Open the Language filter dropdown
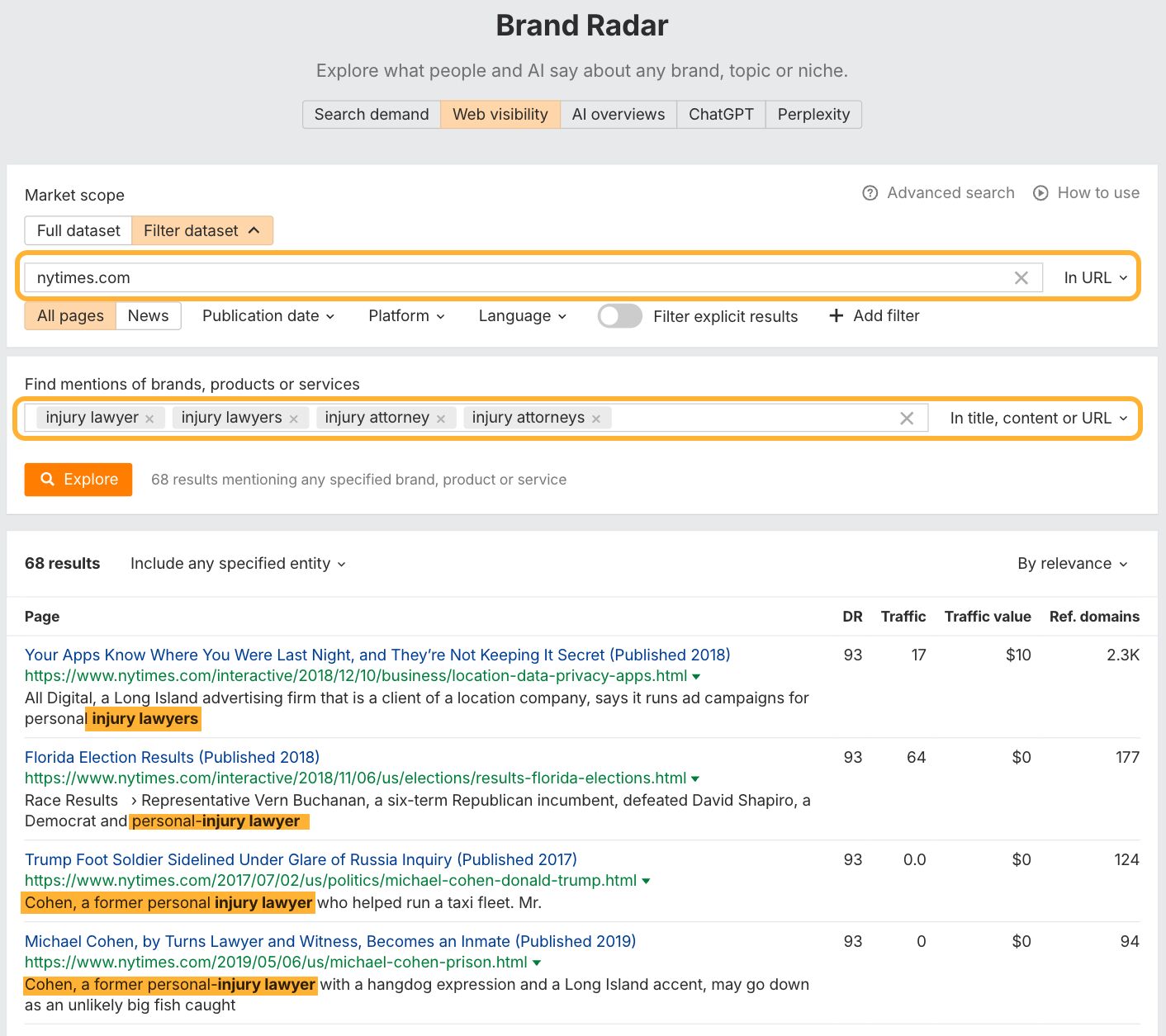Viewport: 1166px width, 1036px height. pyautogui.click(x=522, y=316)
